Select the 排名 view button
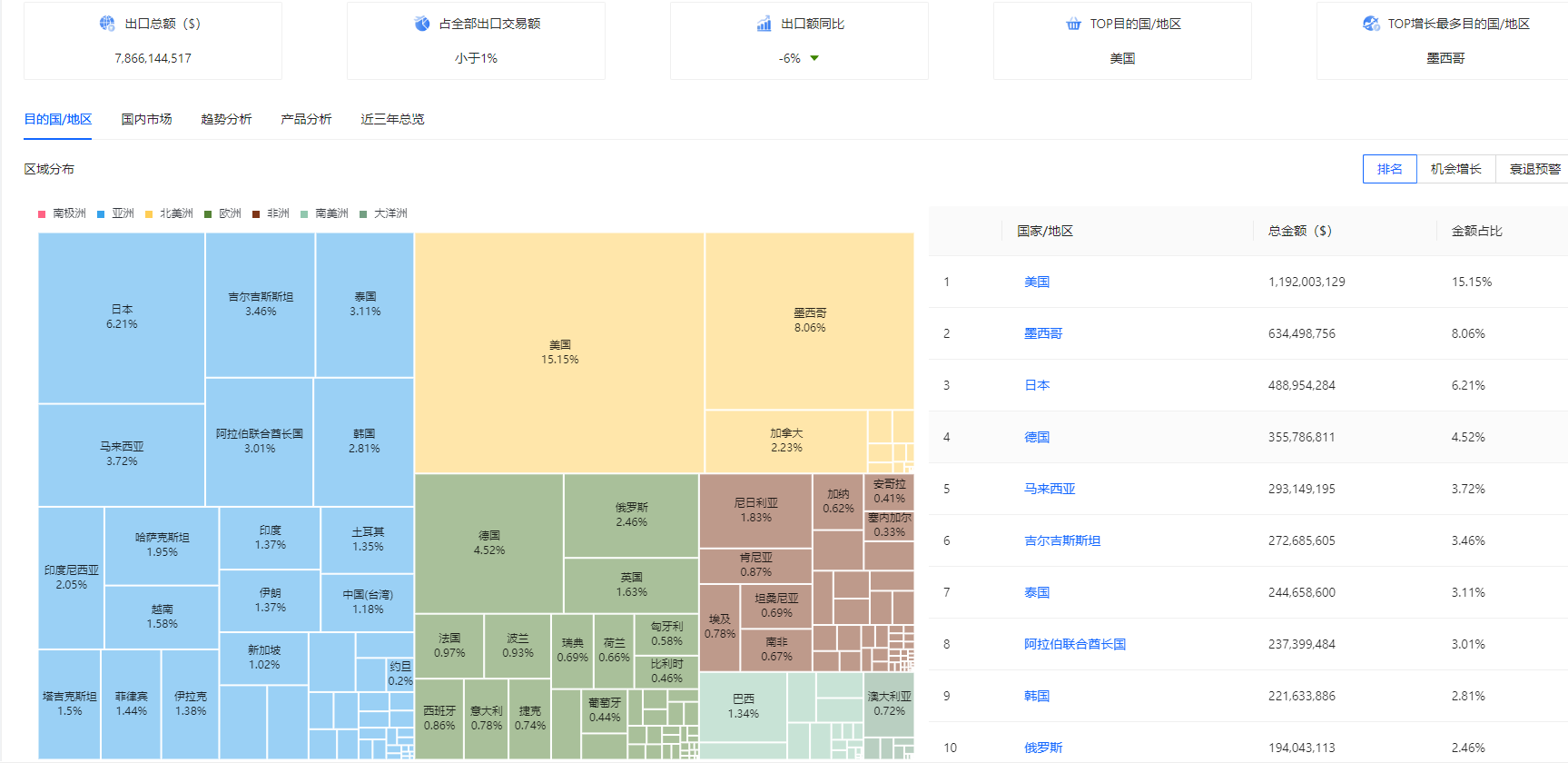This screenshot has height=763, width=1568. click(x=1389, y=169)
